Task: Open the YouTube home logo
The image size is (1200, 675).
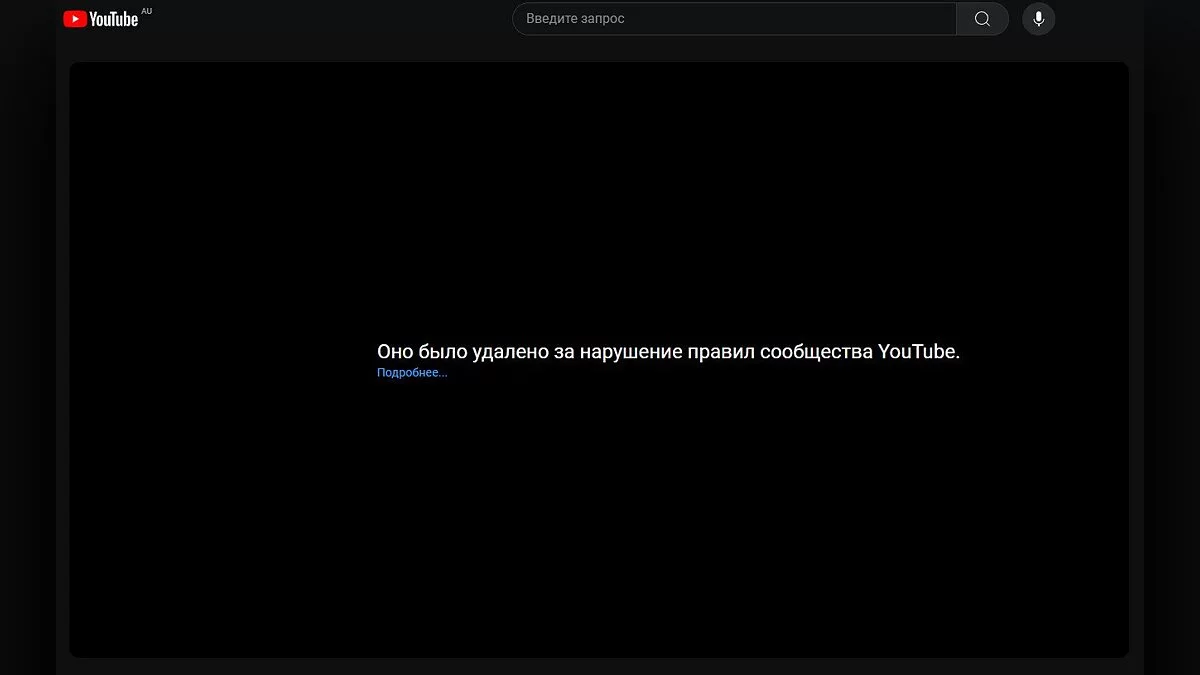Action: 100,18
